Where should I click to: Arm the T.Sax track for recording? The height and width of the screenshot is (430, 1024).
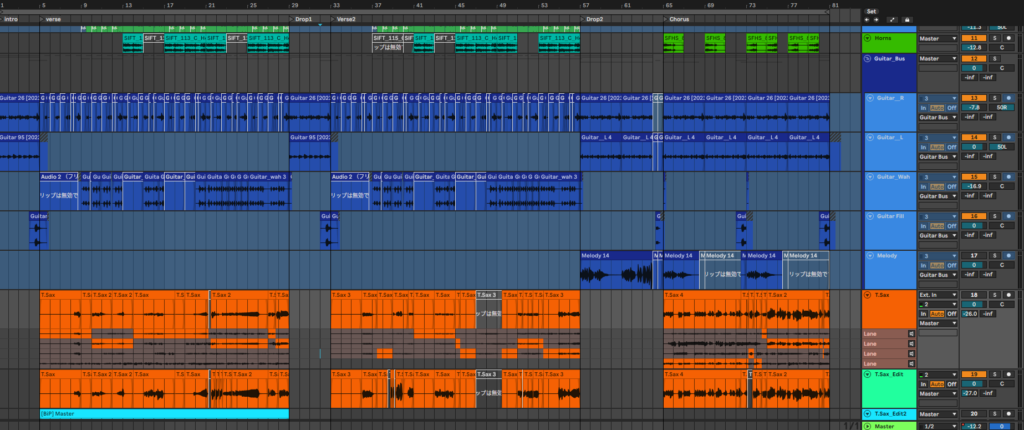pos(1009,296)
